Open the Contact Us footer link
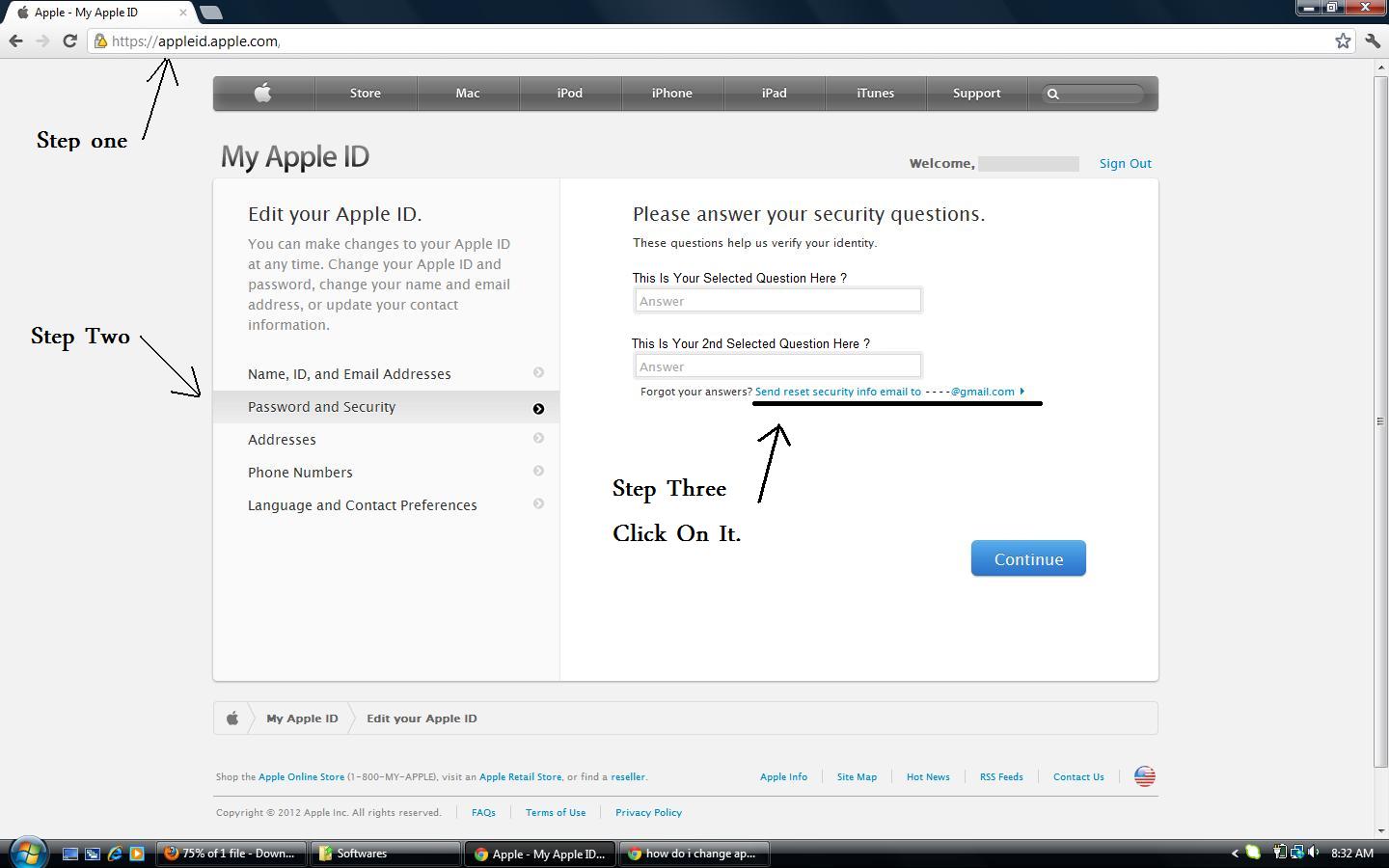The image size is (1389, 868). [x=1078, y=776]
